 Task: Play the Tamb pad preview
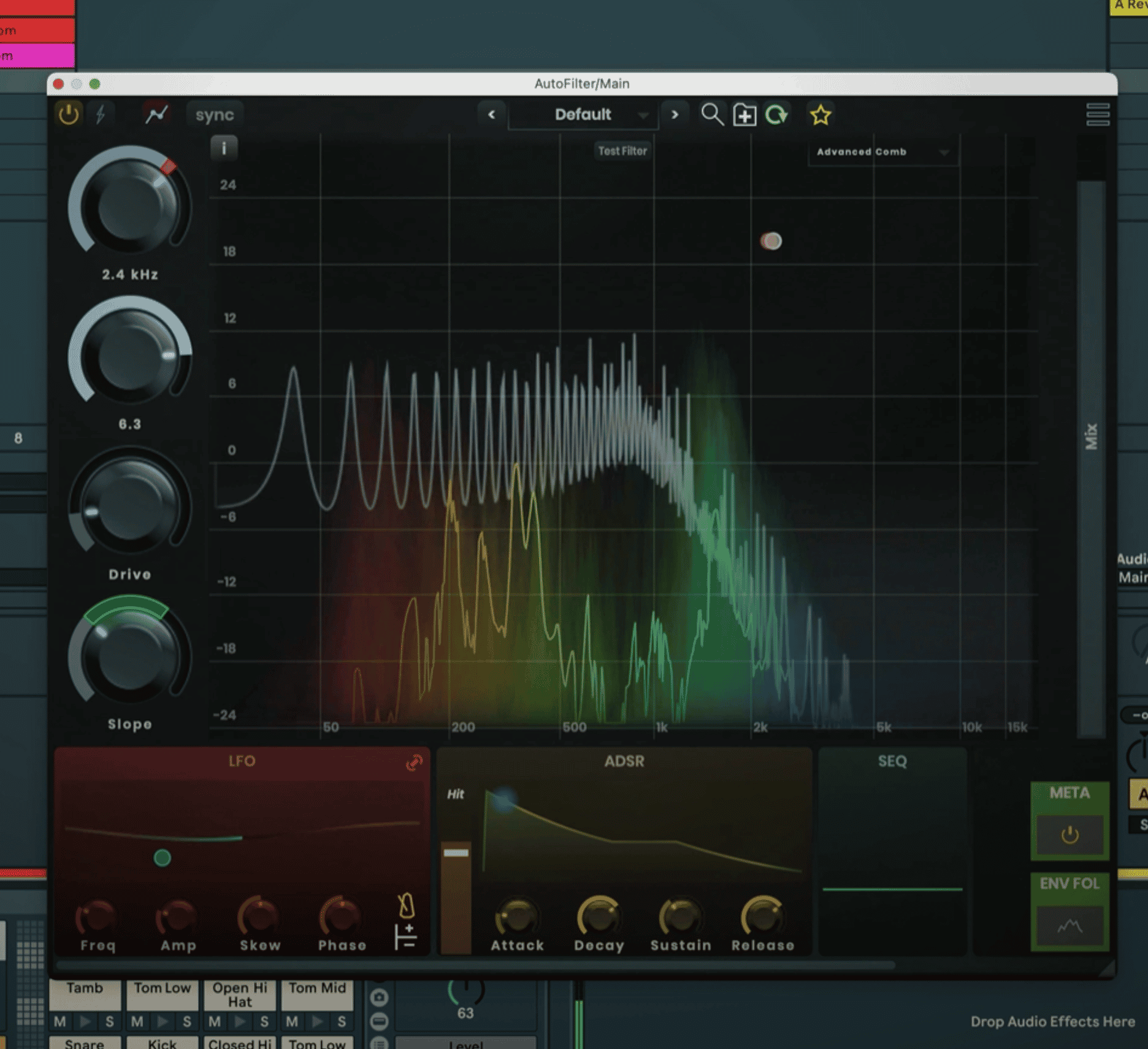click(85, 1022)
